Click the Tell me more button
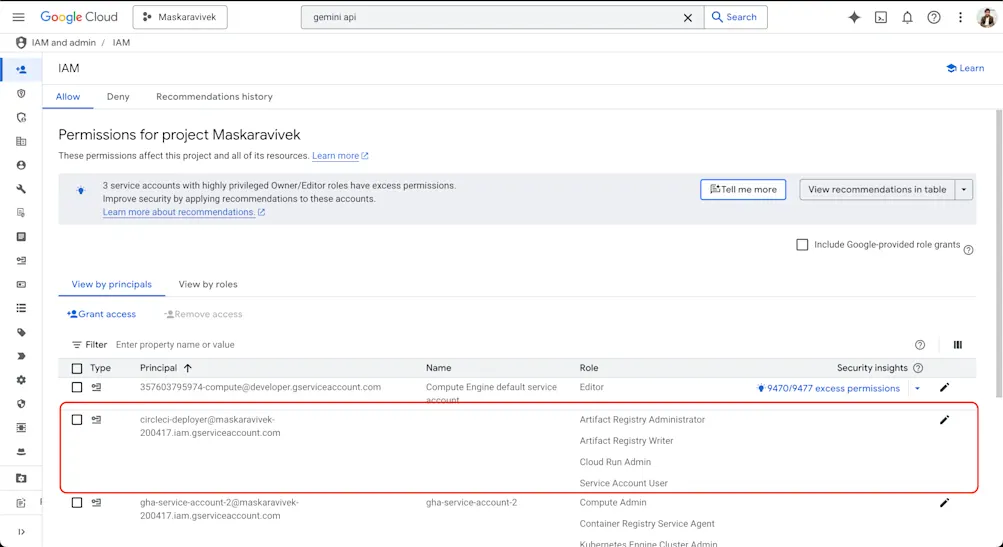 point(743,189)
